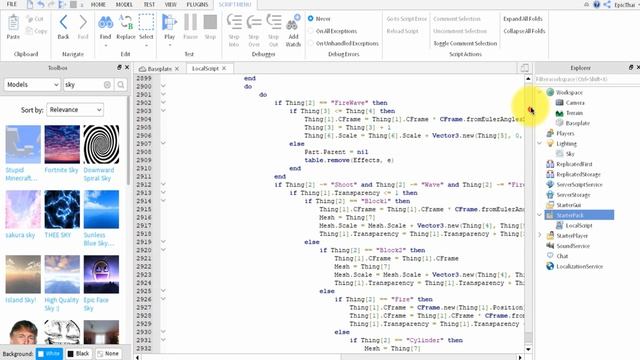Open Find with the binoculars icon
The height and width of the screenshot is (360, 640).
[x=105, y=22]
